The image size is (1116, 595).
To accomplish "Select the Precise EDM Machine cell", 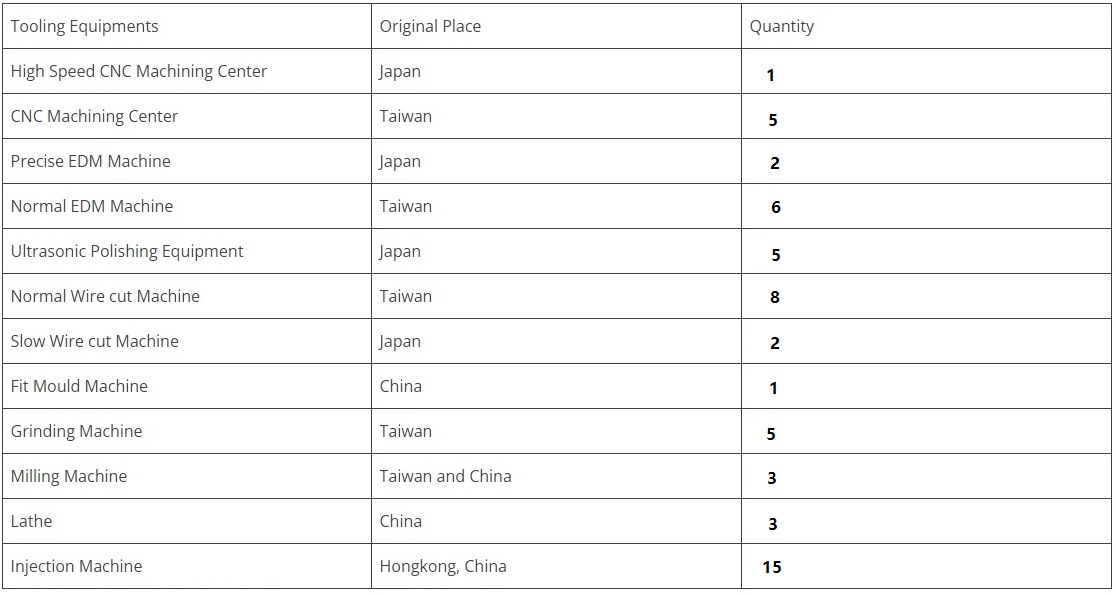I will coord(90,162).
